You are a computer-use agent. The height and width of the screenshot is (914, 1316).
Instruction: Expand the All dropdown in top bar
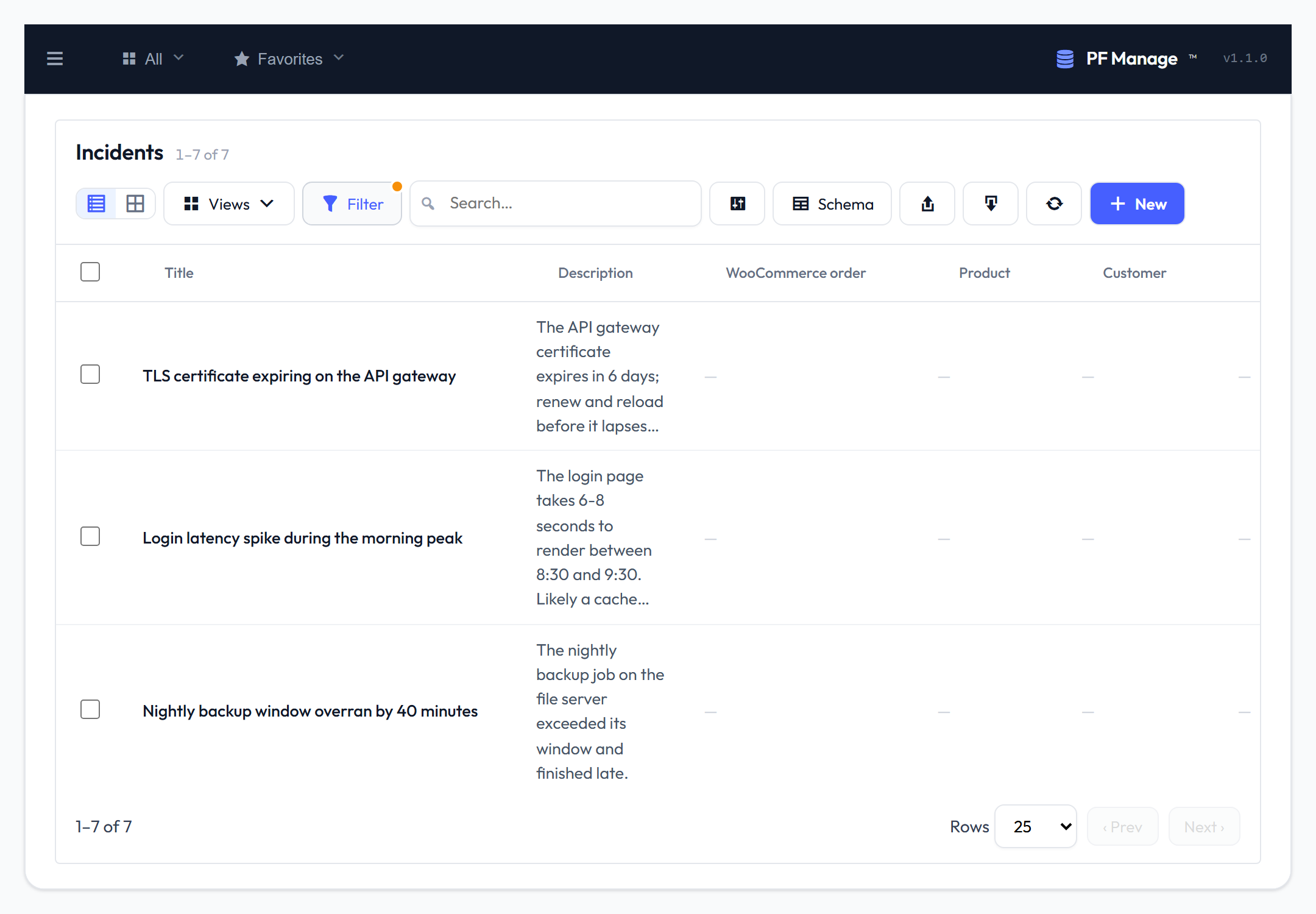point(153,58)
